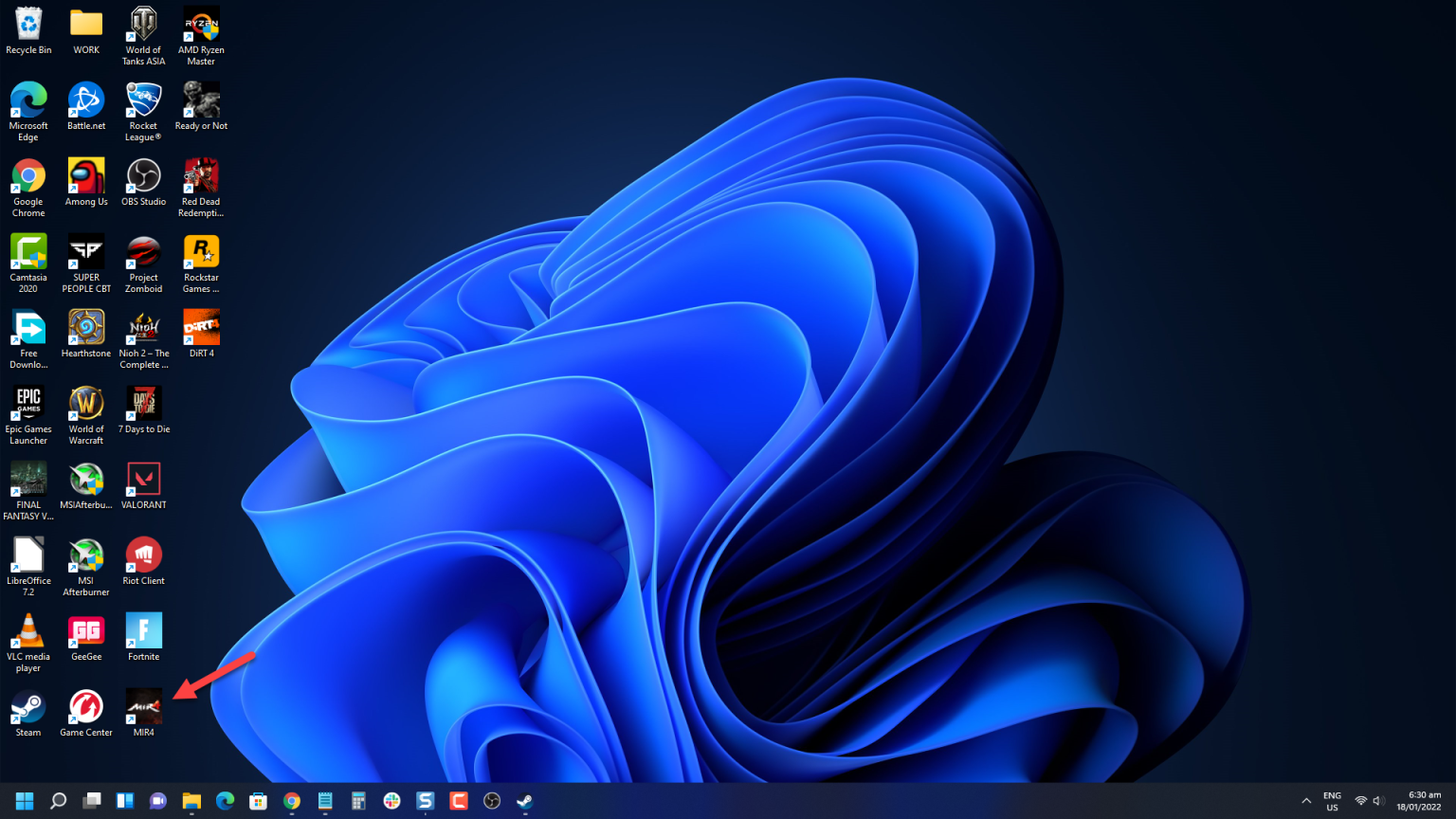Select the Battle.net desktop shortcut
This screenshot has height=819, width=1456.
tap(86, 107)
